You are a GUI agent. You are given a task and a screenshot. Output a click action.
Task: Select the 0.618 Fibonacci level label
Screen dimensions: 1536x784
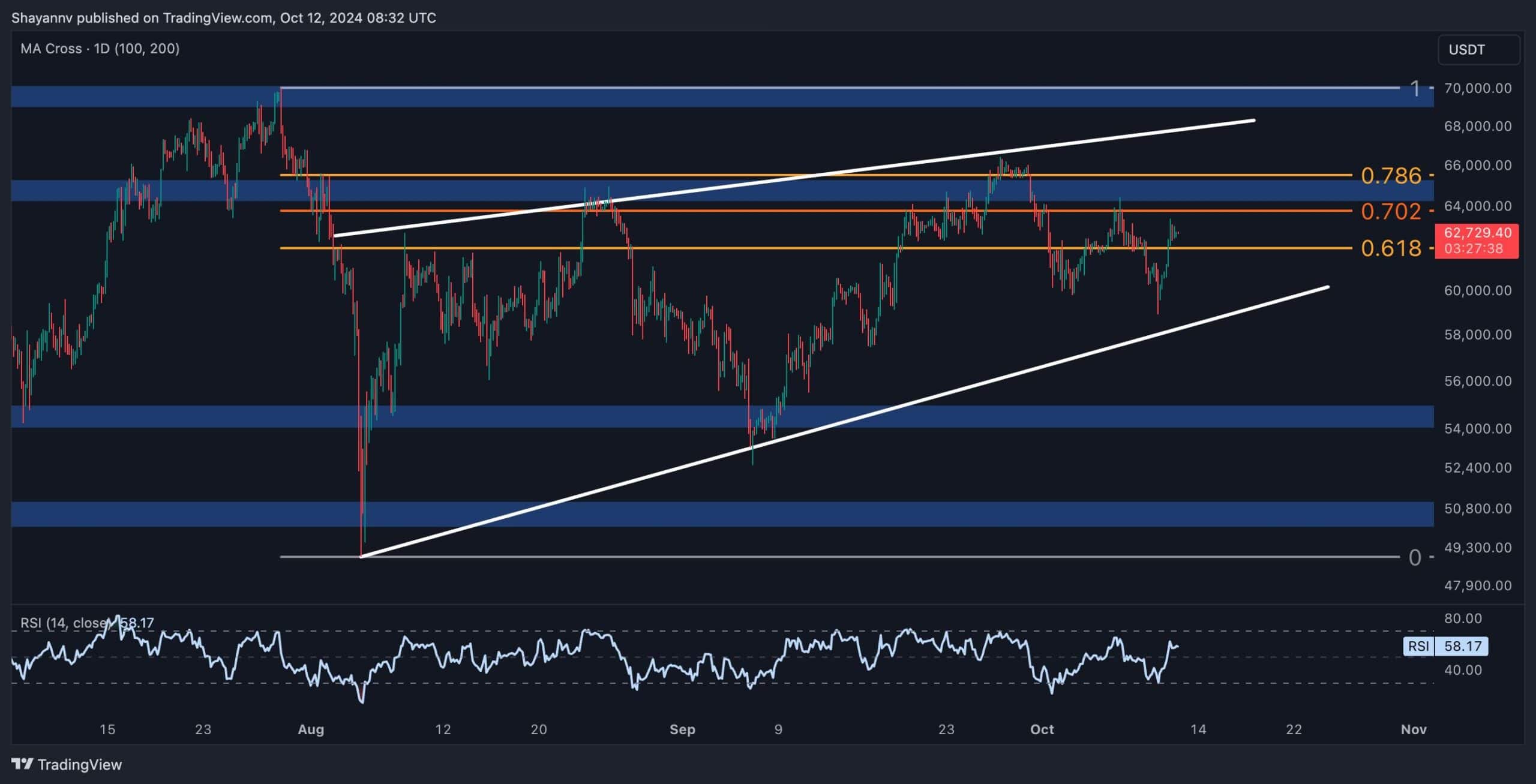pyautogui.click(x=1390, y=248)
